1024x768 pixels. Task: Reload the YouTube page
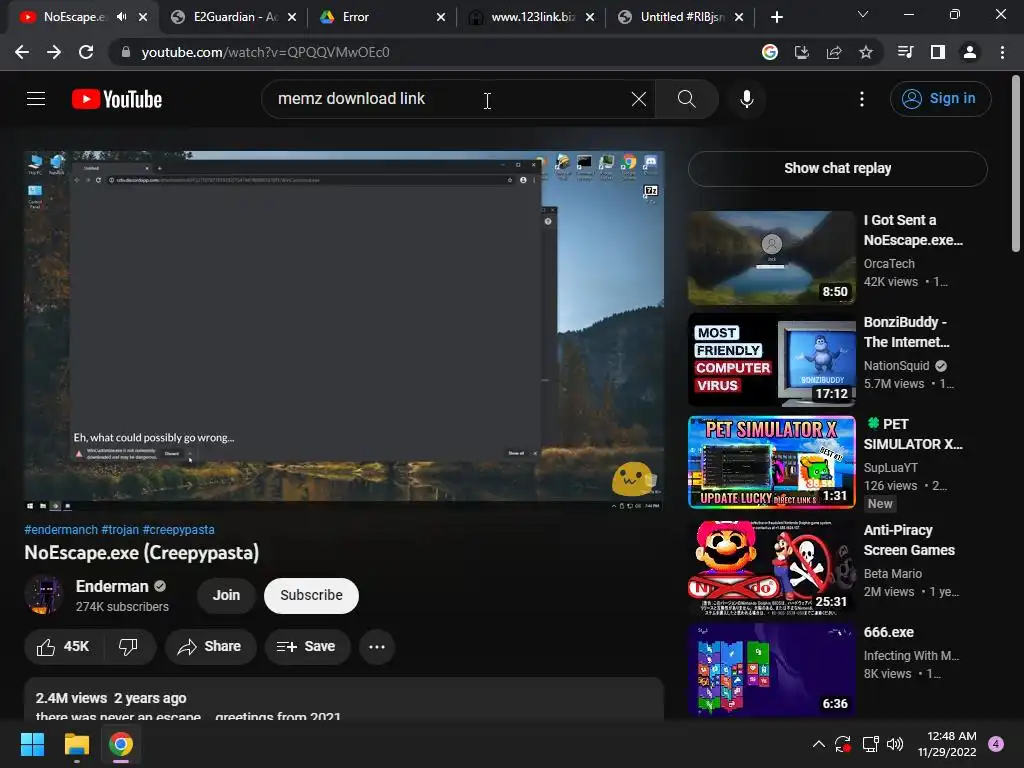coord(86,52)
